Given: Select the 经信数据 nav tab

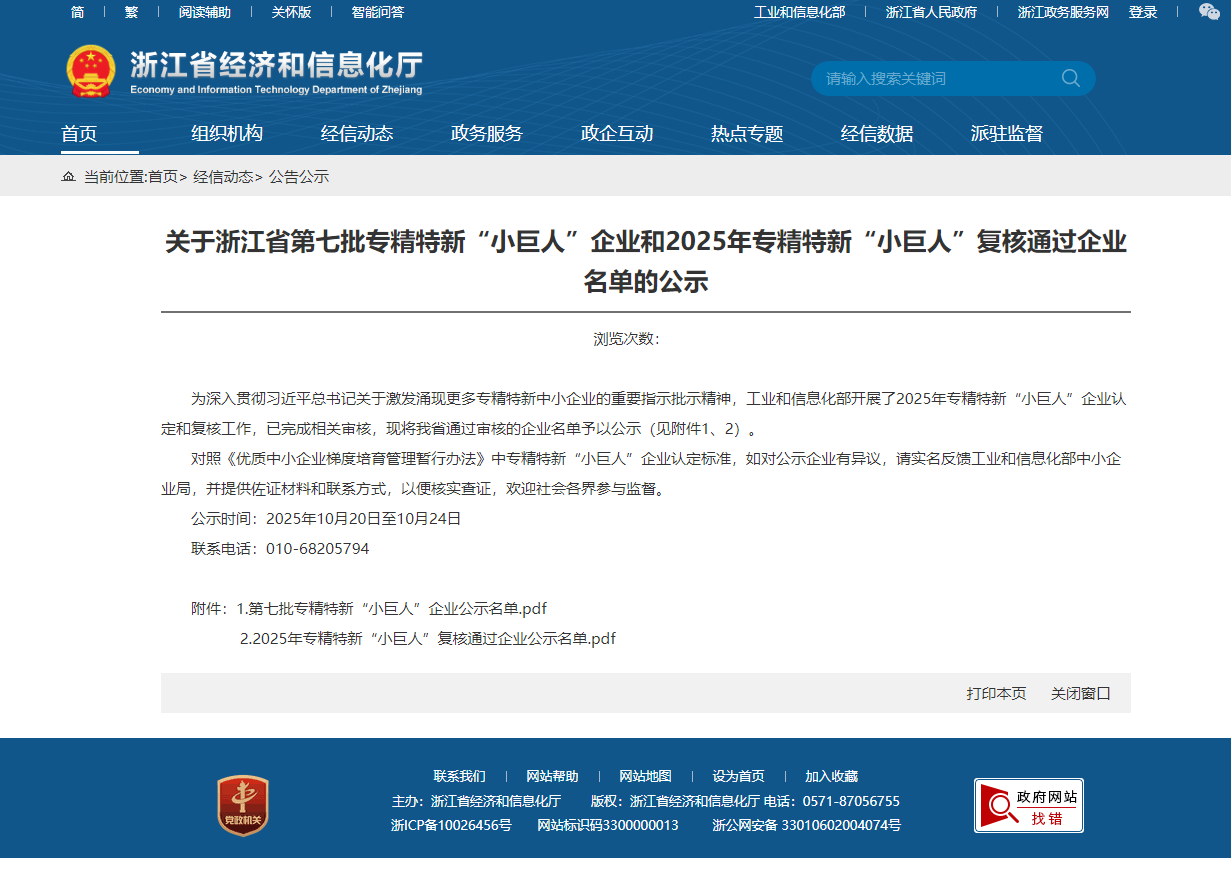Looking at the screenshot, I should [x=877, y=134].
